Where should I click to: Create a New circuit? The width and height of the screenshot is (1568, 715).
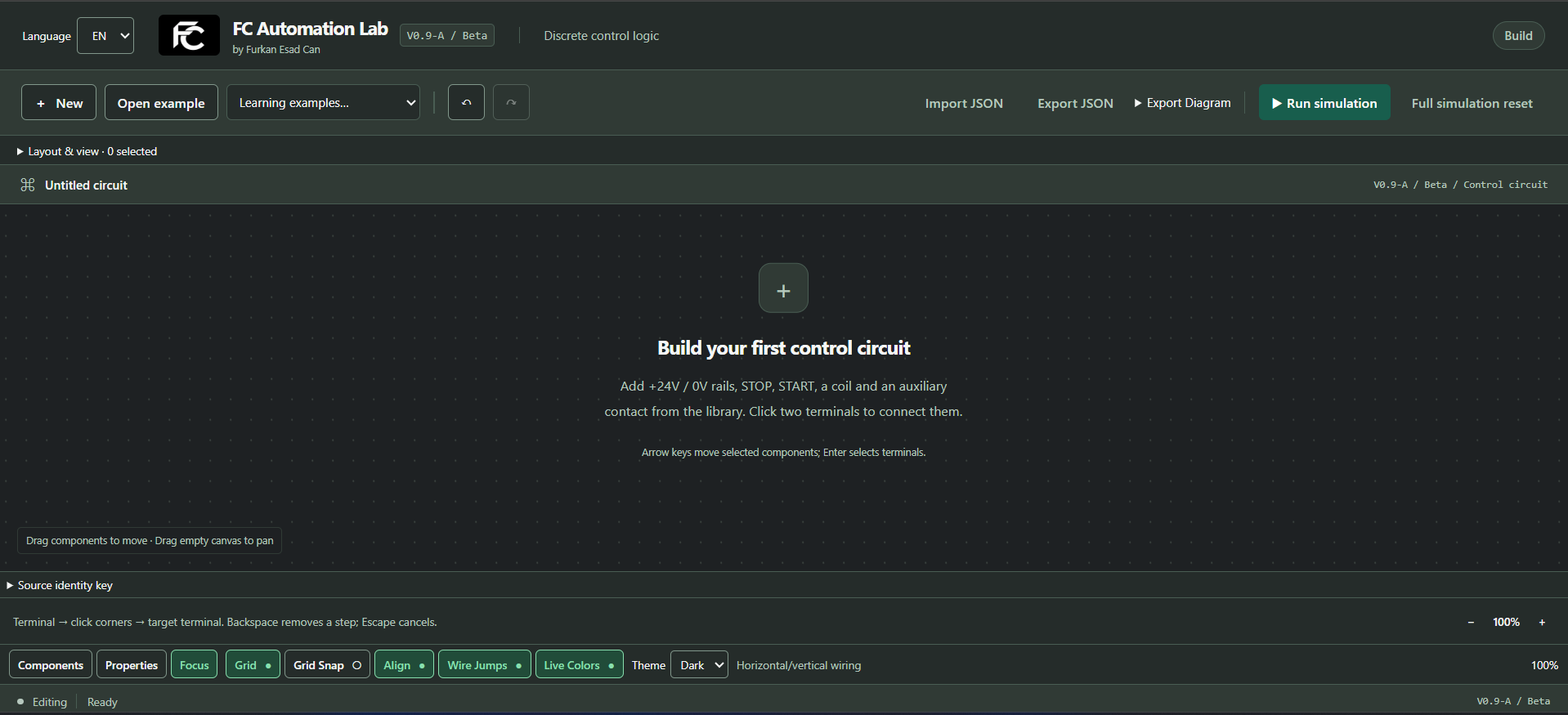59,103
